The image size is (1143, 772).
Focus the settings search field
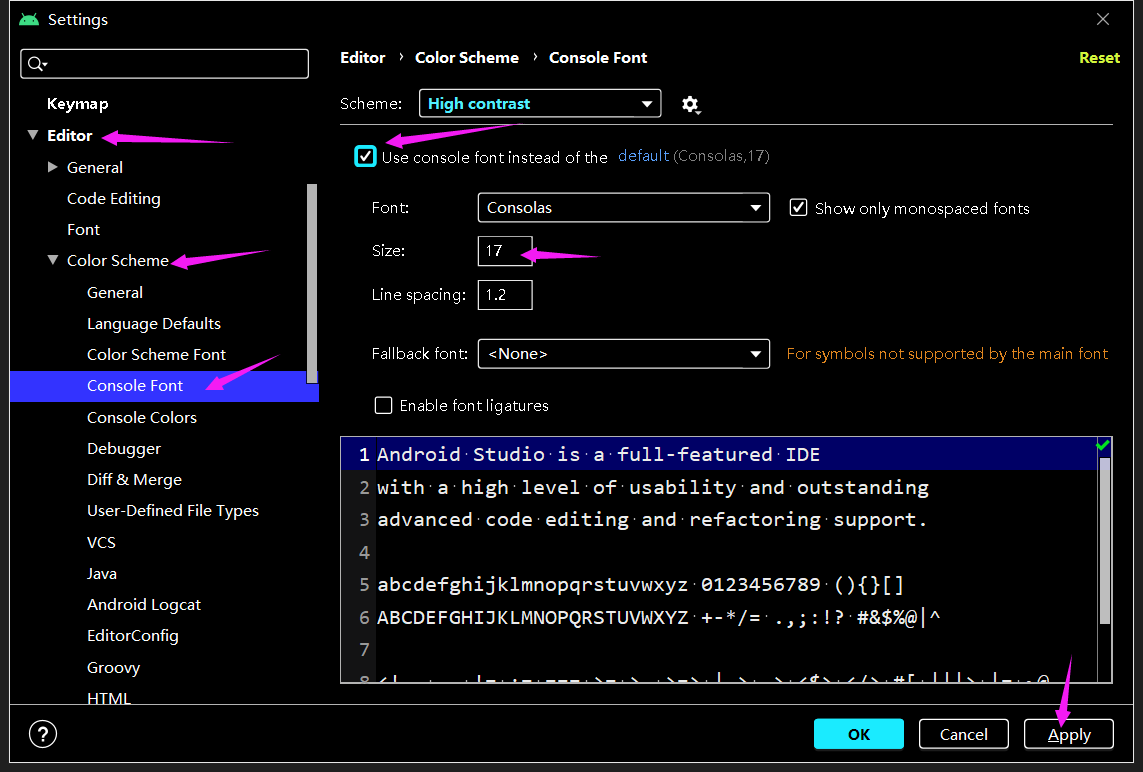(x=164, y=64)
